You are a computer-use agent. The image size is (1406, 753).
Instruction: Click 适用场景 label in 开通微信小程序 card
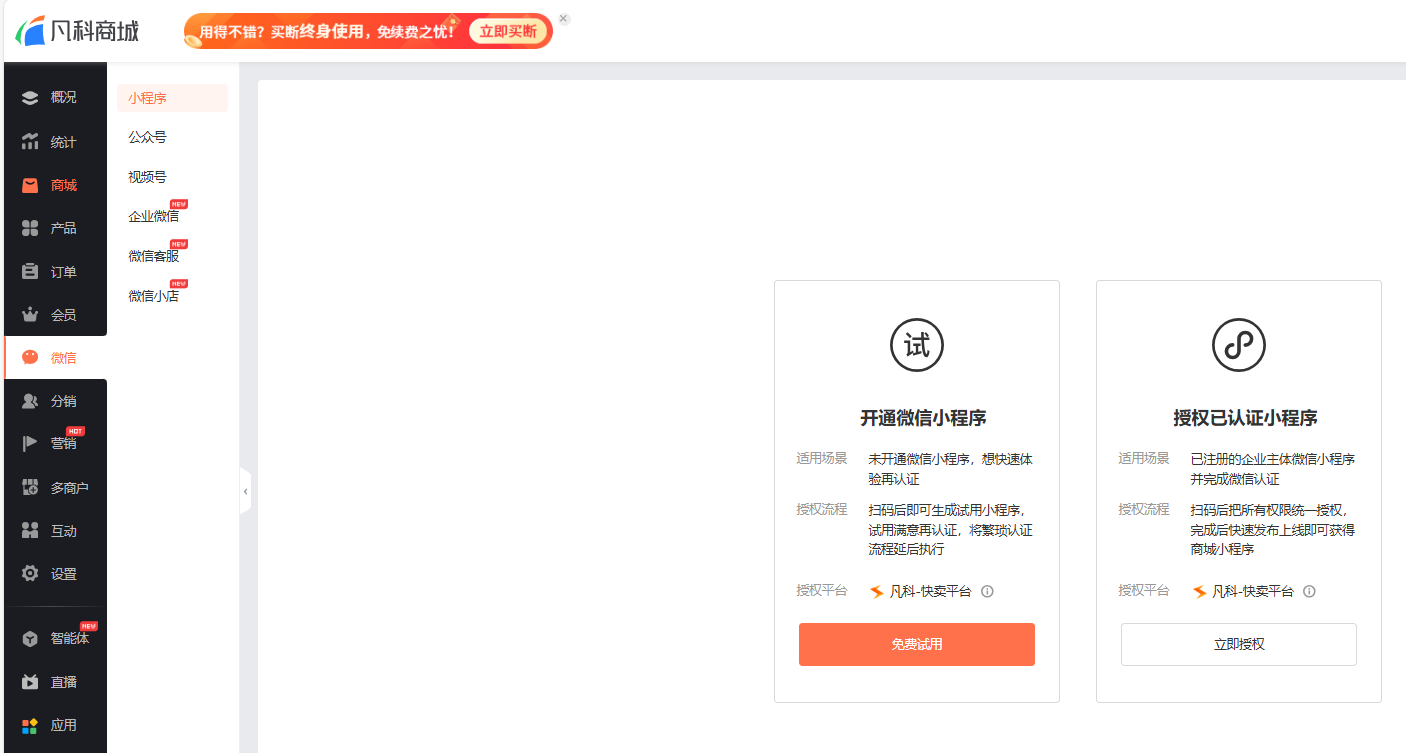point(822,459)
